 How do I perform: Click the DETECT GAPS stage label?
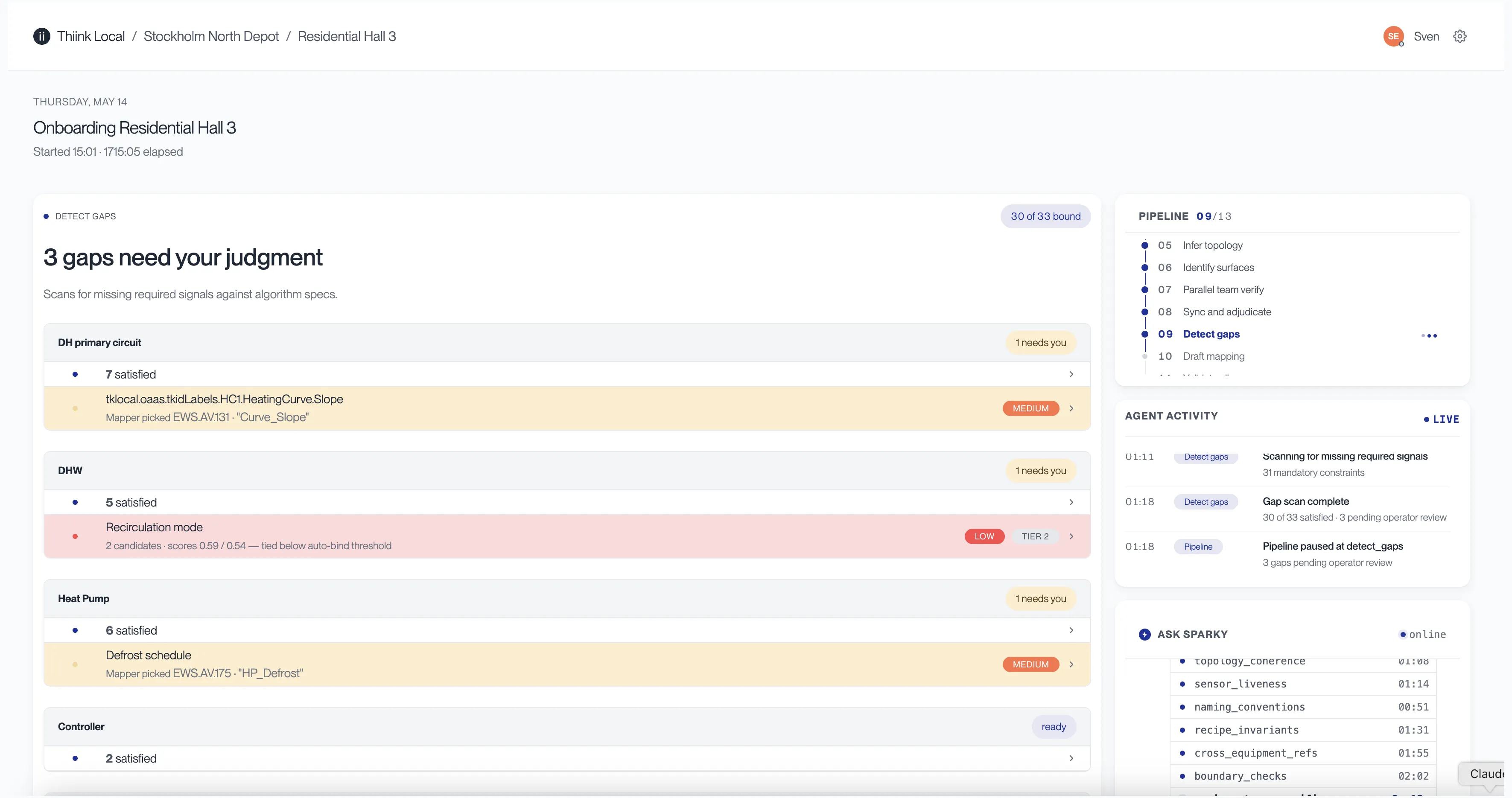[x=86, y=216]
